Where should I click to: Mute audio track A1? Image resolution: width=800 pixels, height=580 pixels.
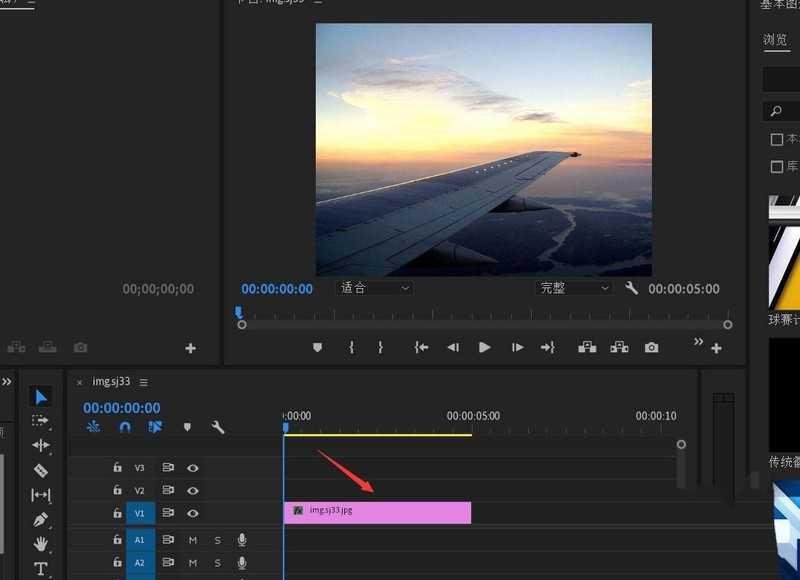coord(192,540)
